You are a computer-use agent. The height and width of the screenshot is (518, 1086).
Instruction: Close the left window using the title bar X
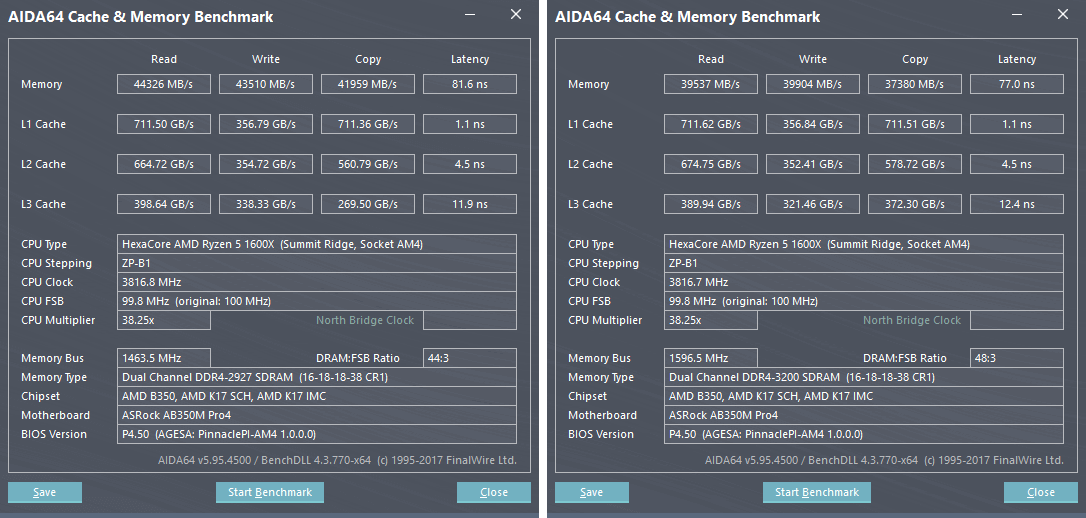pyautogui.click(x=516, y=15)
